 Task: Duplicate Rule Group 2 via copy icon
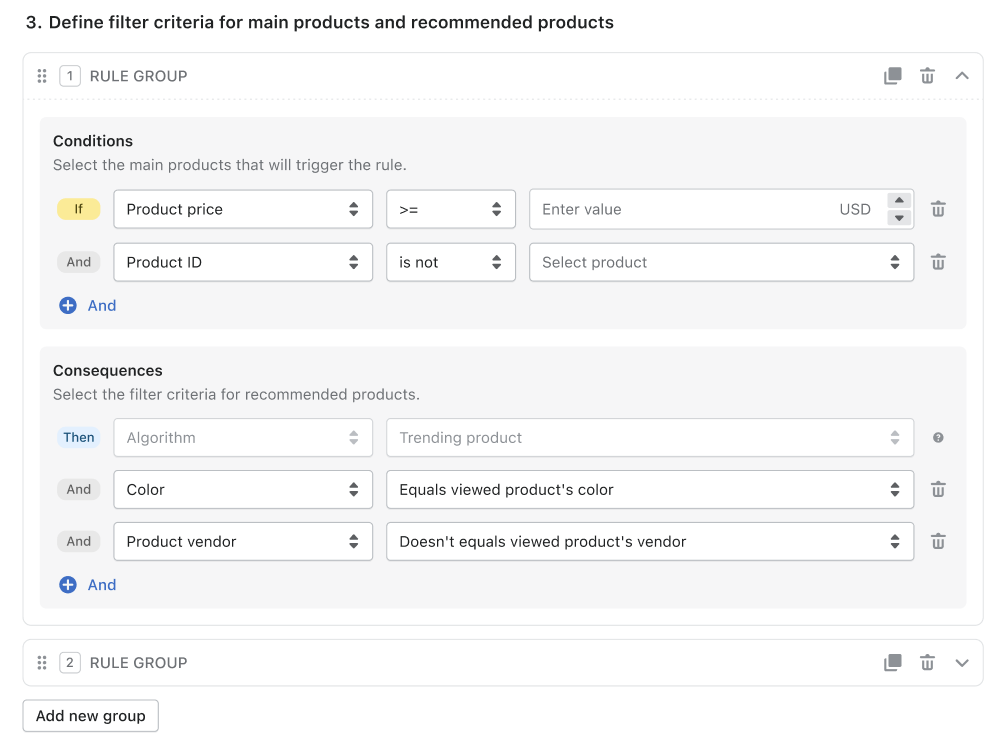point(892,662)
